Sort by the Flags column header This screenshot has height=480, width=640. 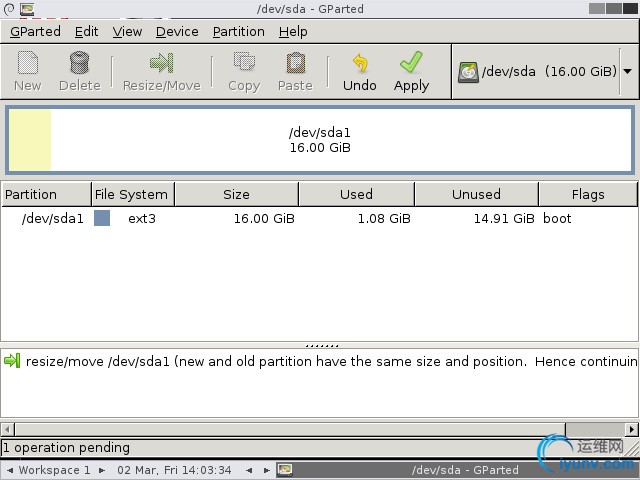(x=588, y=194)
